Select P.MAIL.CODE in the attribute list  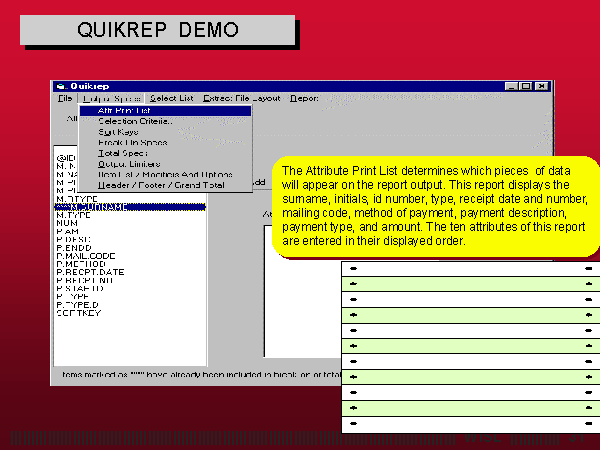[84, 255]
